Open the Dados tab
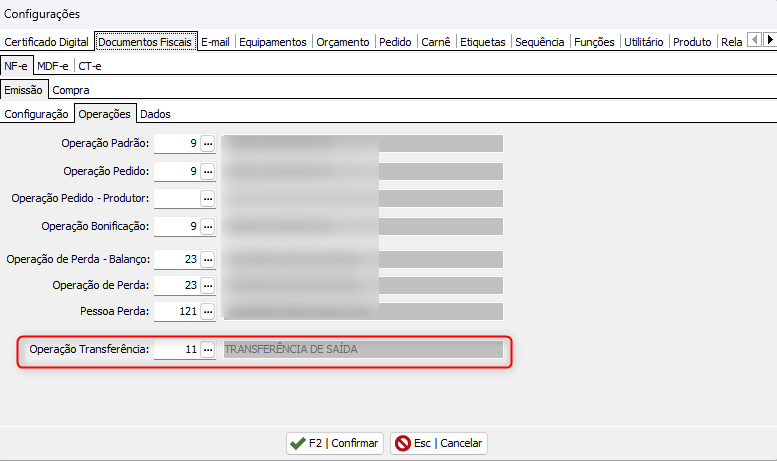The height and width of the screenshot is (461, 777). click(155, 114)
